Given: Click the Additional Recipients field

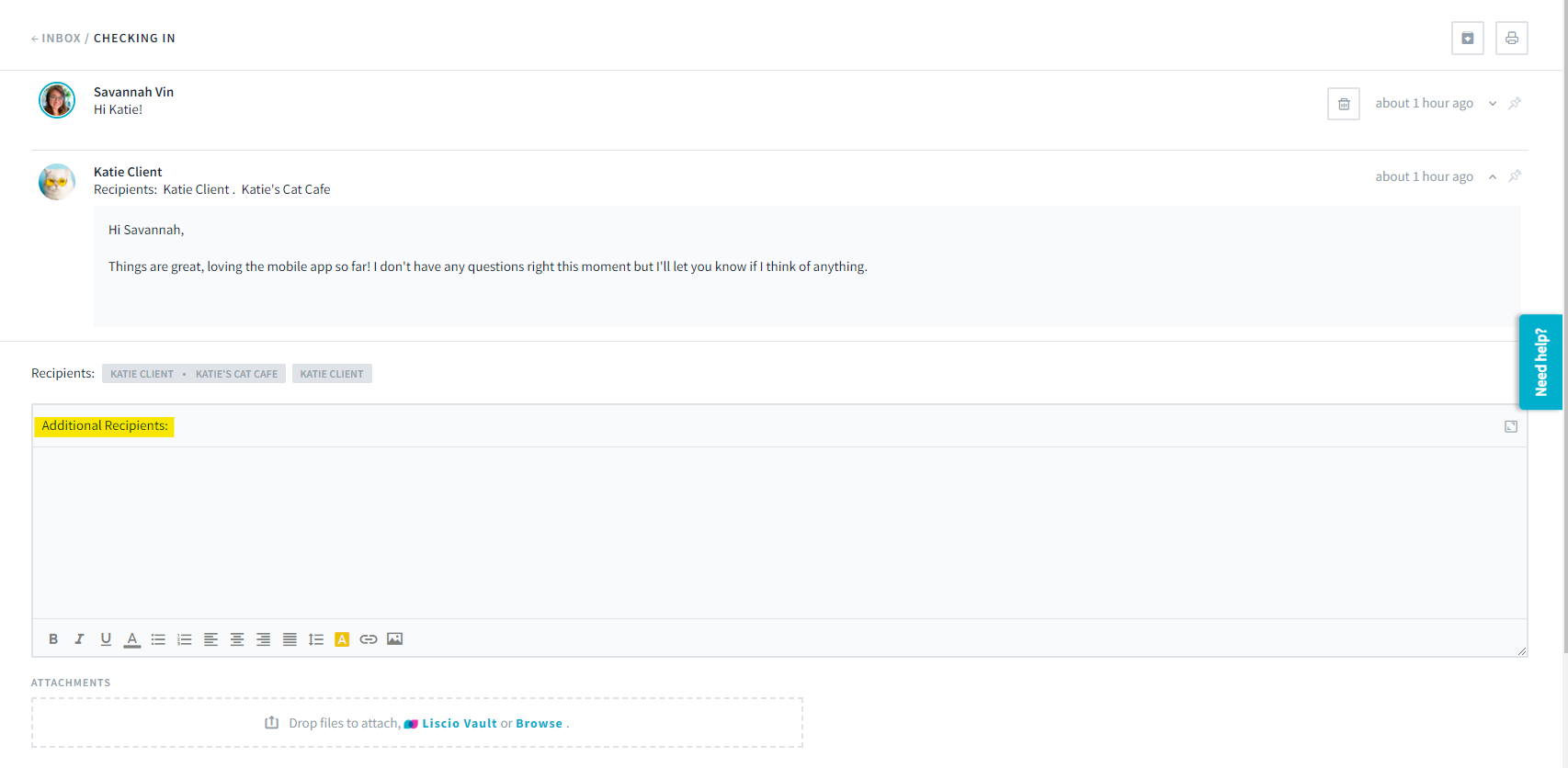Looking at the screenshot, I should point(779,426).
